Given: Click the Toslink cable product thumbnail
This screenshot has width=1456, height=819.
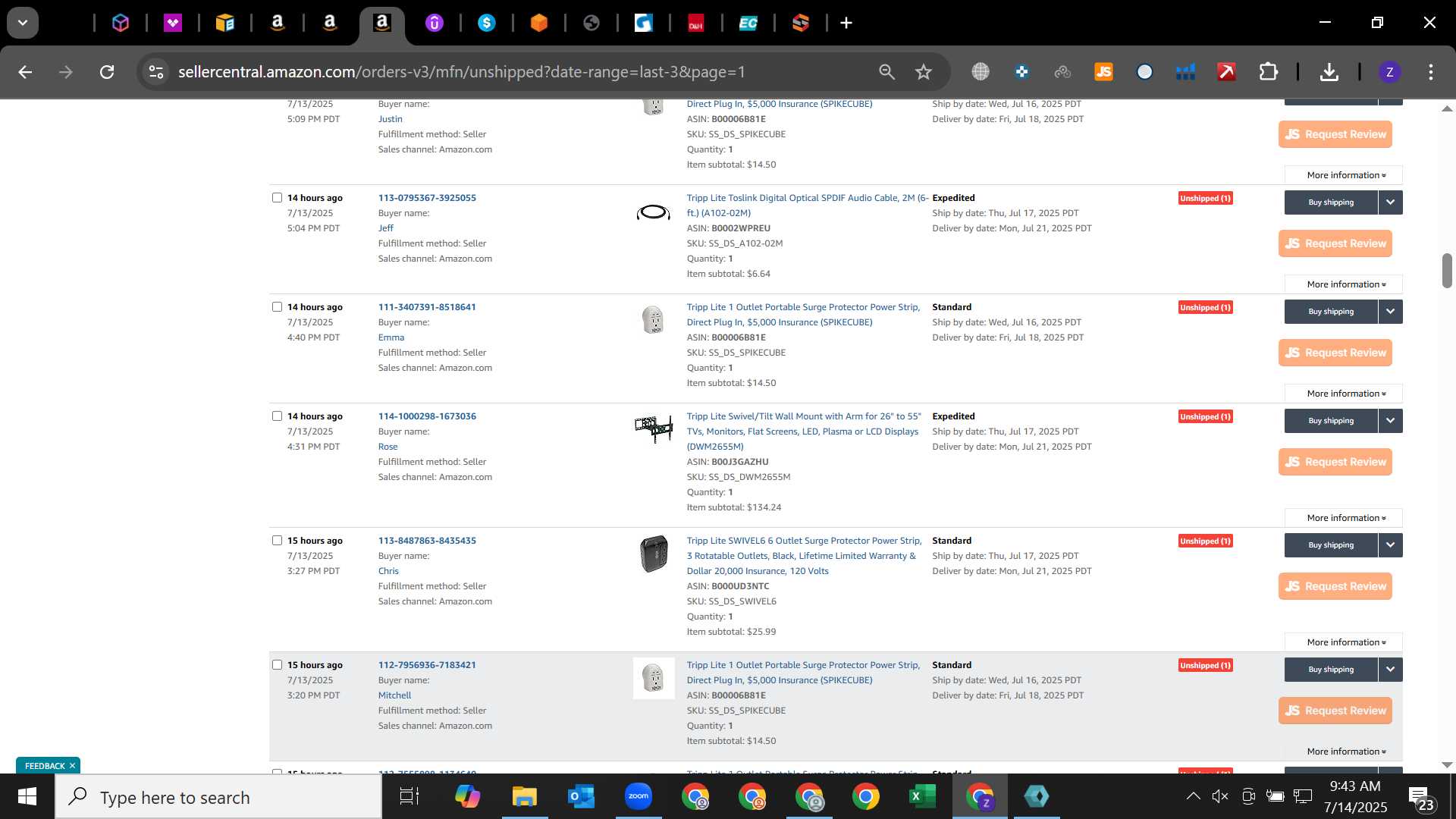Looking at the screenshot, I should point(653,213).
